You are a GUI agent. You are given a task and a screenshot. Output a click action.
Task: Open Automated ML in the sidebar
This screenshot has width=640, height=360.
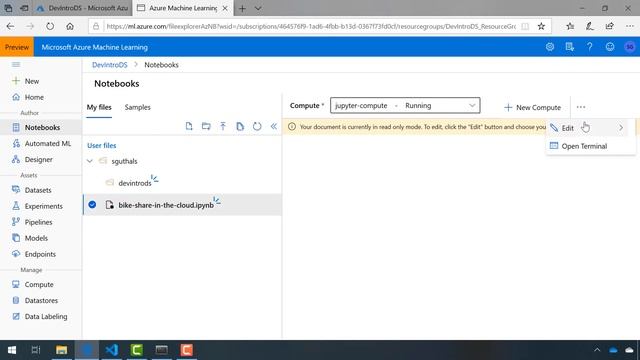41,143
